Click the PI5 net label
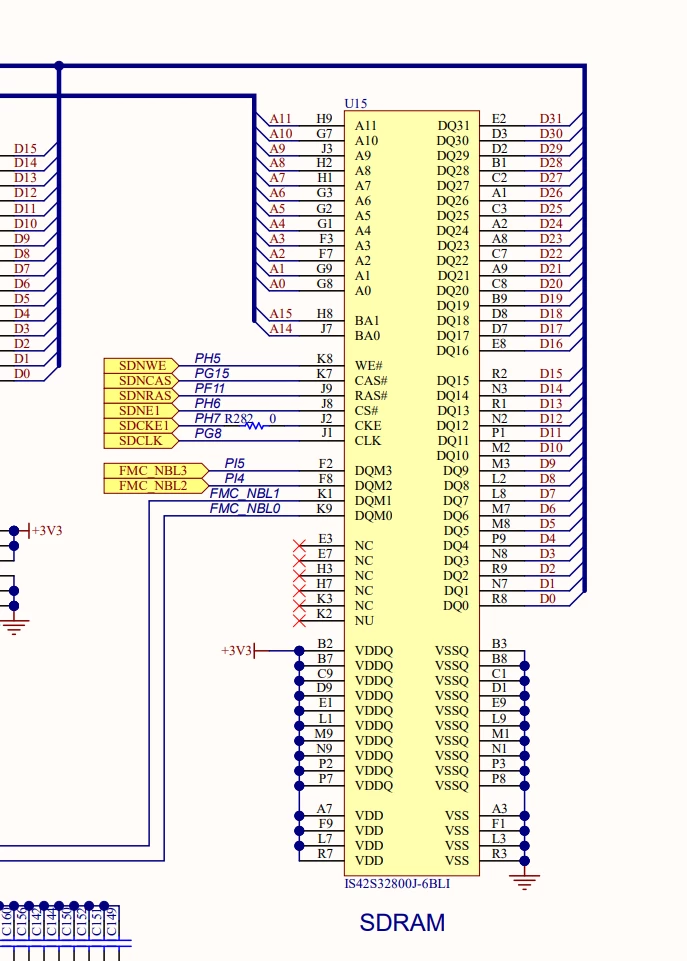The image size is (687, 961). [234, 463]
